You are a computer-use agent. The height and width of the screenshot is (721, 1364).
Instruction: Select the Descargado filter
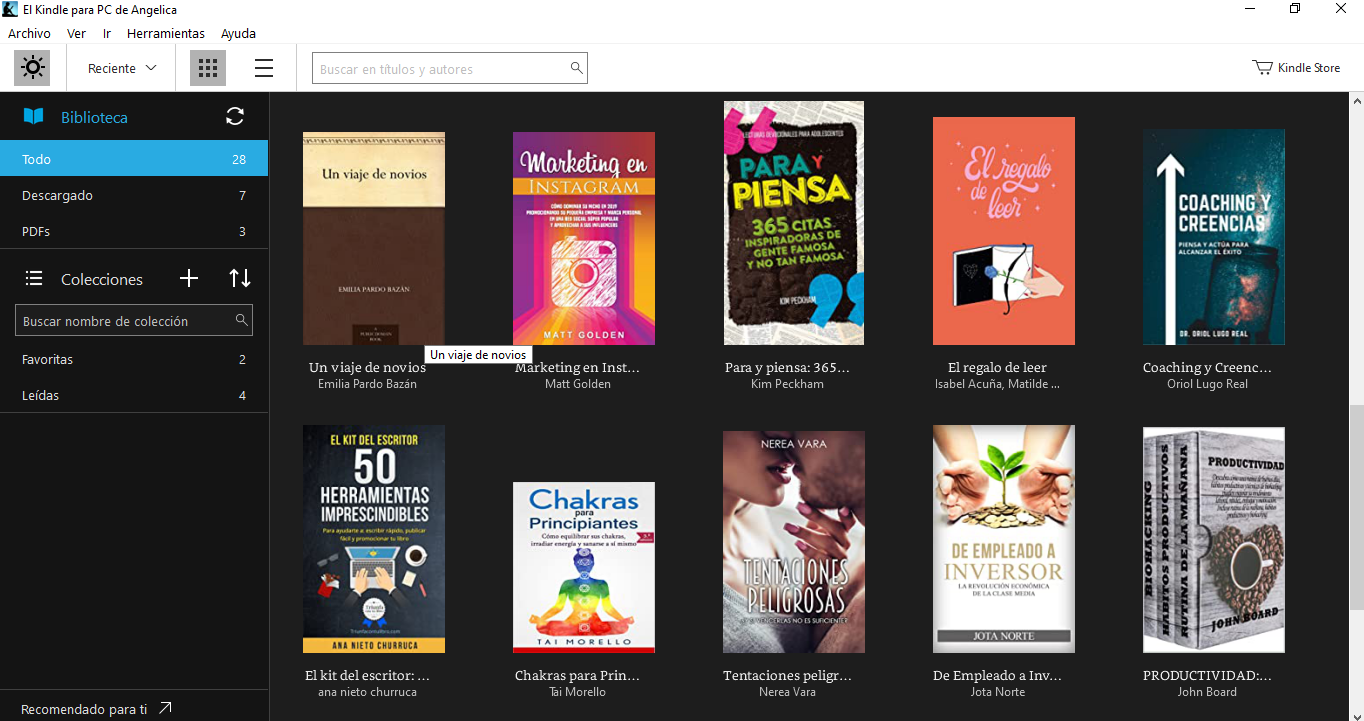(134, 195)
